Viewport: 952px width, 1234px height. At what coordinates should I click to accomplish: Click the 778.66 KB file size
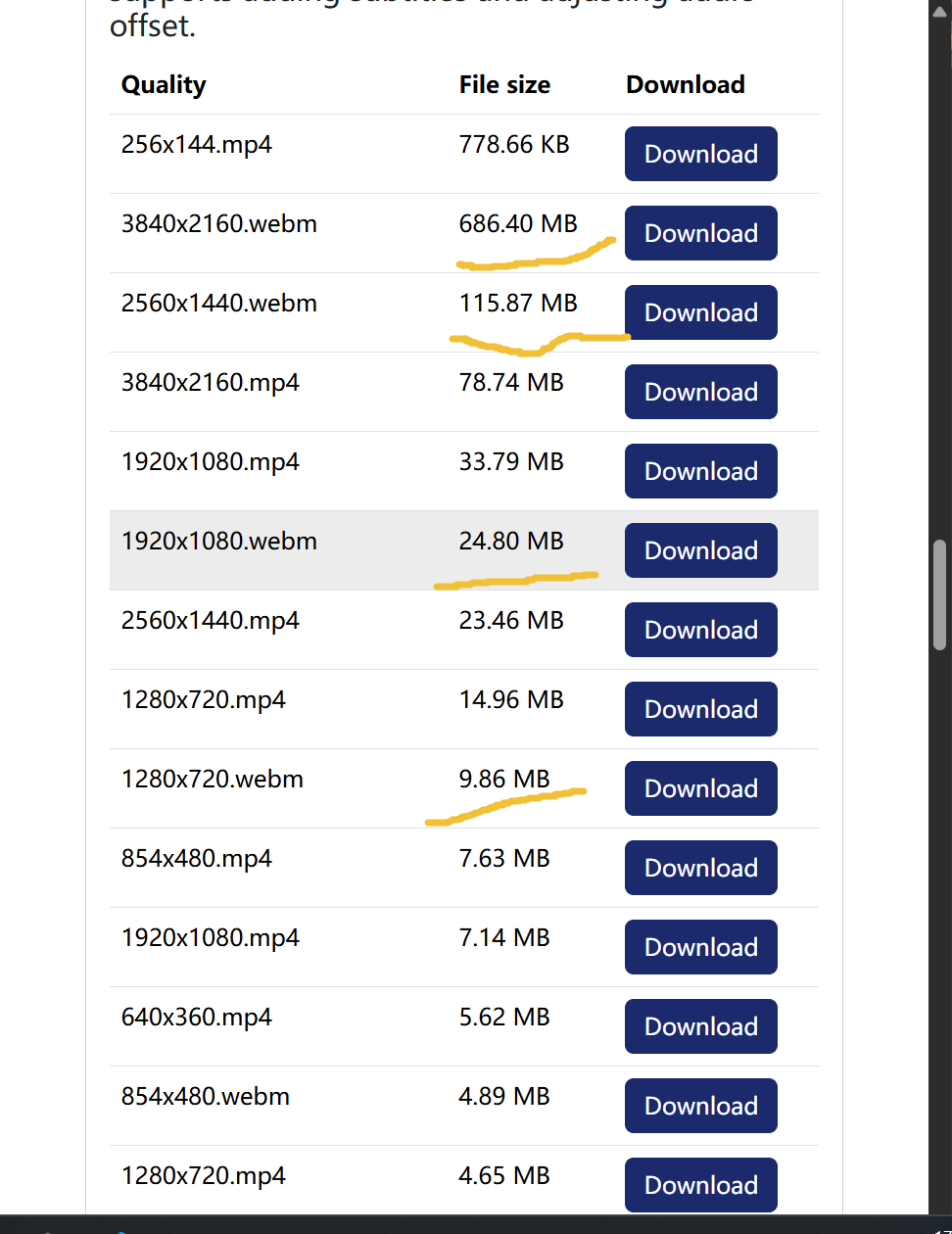(514, 145)
